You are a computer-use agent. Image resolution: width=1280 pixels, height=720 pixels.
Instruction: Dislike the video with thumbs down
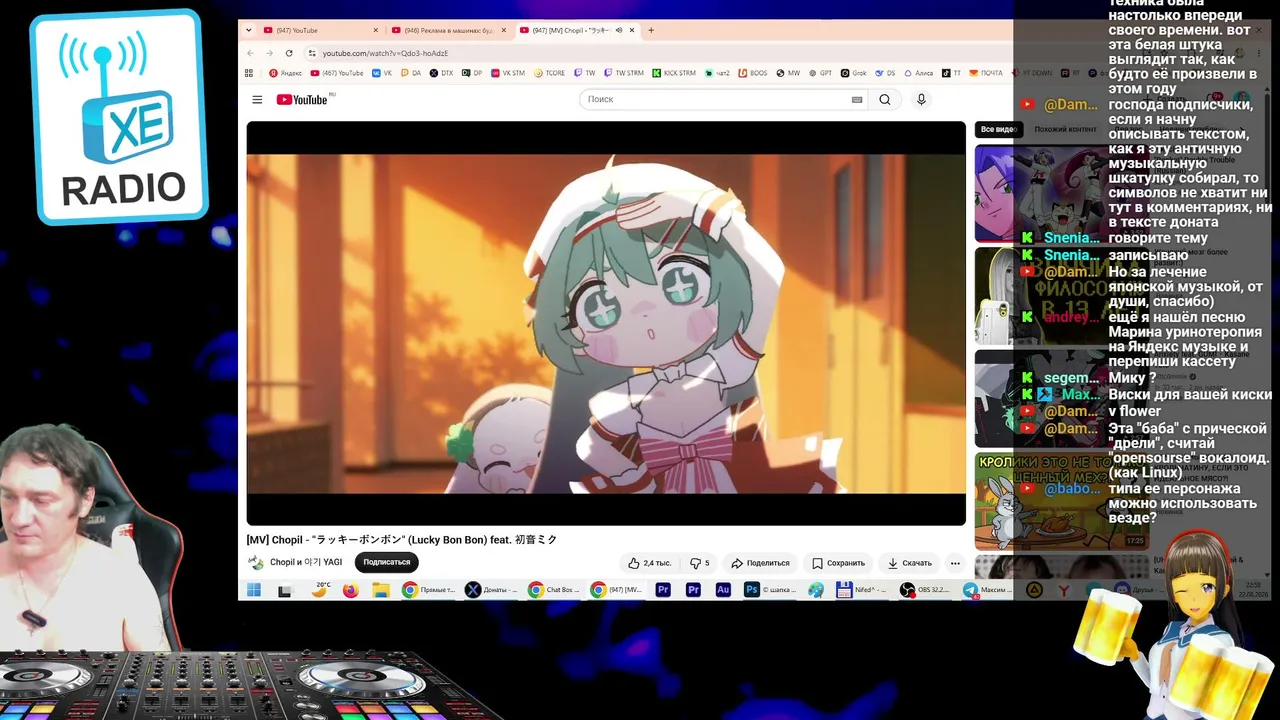tap(700, 563)
